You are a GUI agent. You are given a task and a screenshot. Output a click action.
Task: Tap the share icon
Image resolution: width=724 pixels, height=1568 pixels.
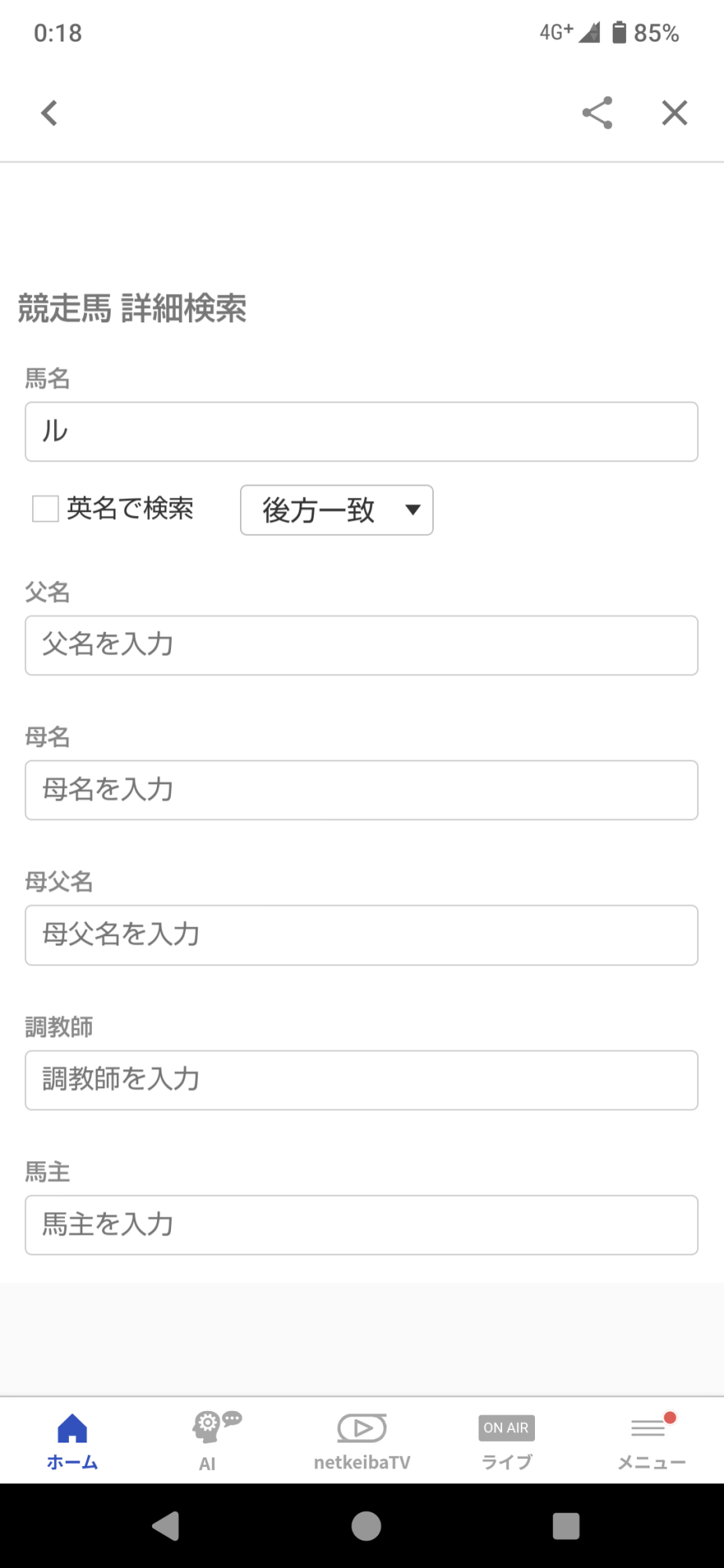[x=597, y=113]
